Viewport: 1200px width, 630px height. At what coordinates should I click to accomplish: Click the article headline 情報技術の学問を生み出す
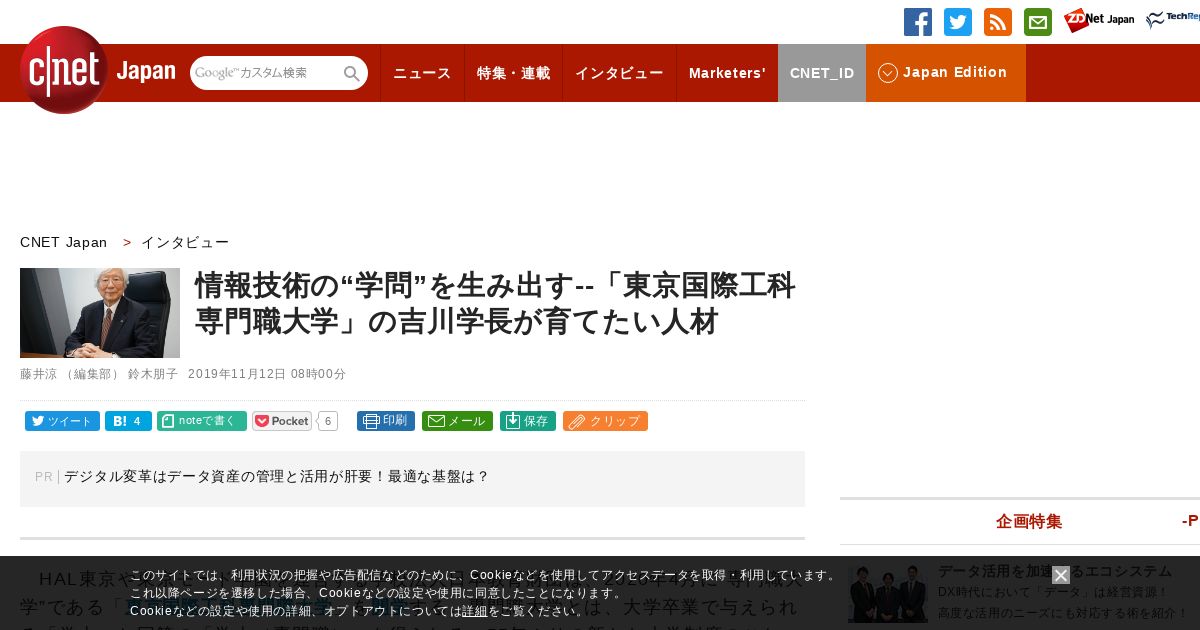495,304
